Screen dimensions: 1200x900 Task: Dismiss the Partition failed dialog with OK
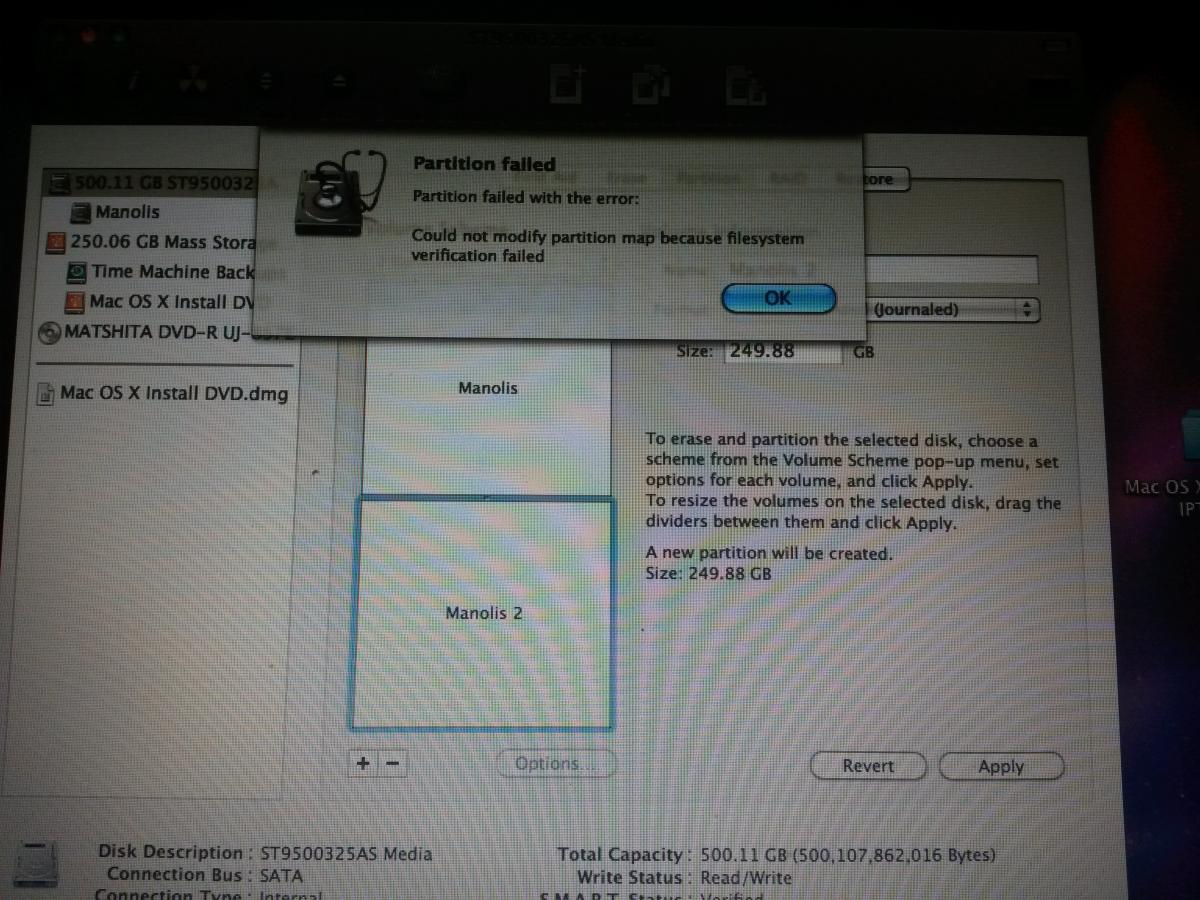778,298
